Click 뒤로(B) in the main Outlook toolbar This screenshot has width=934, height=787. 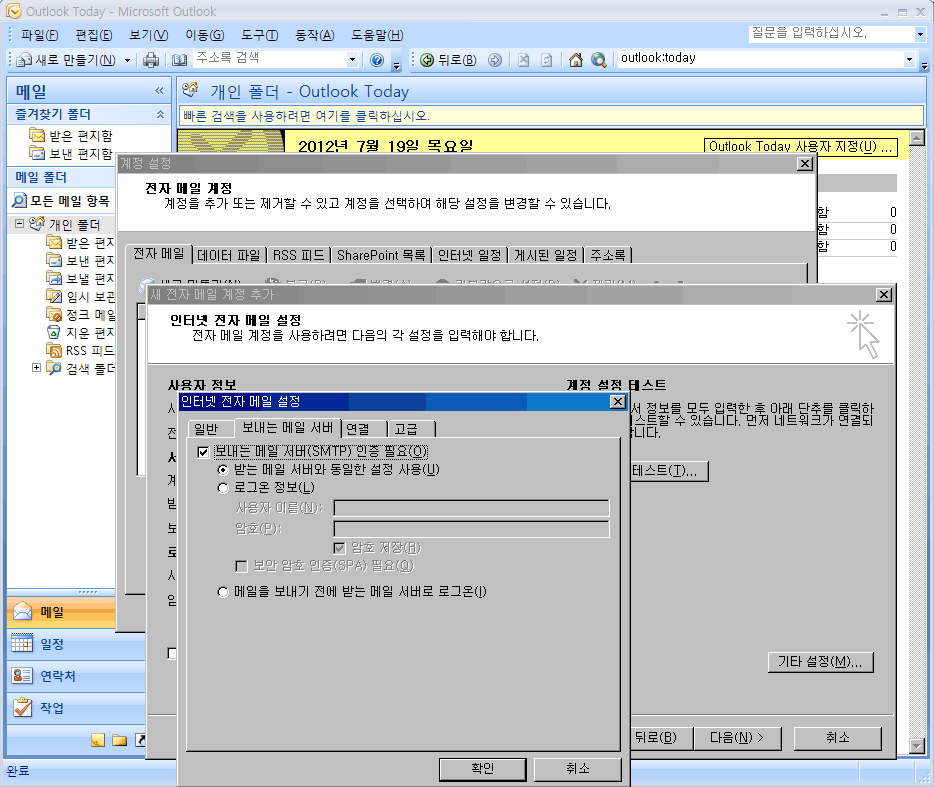(x=449, y=60)
